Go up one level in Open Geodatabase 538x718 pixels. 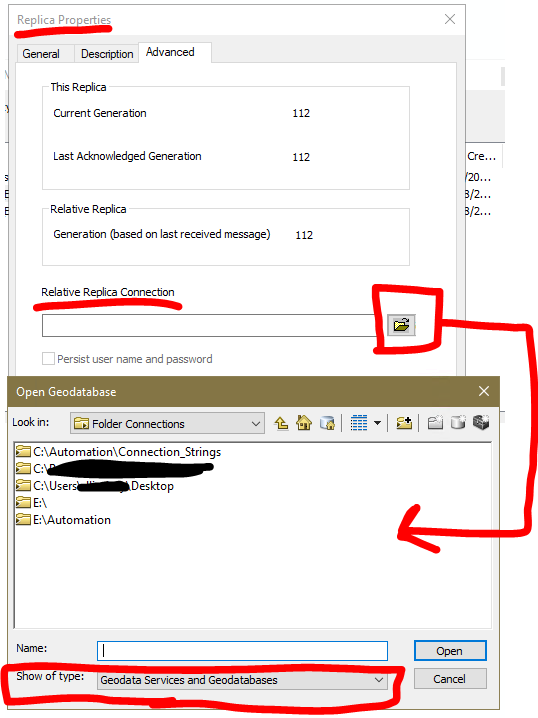pyautogui.click(x=281, y=423)
